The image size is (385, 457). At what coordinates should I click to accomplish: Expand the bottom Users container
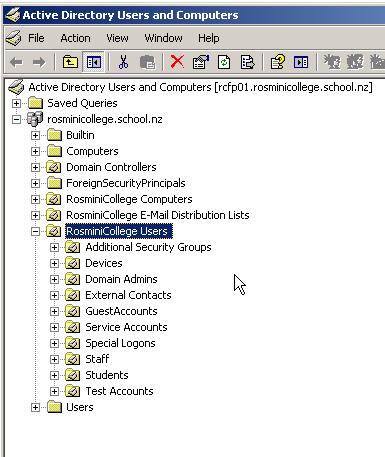coord(35,407)
